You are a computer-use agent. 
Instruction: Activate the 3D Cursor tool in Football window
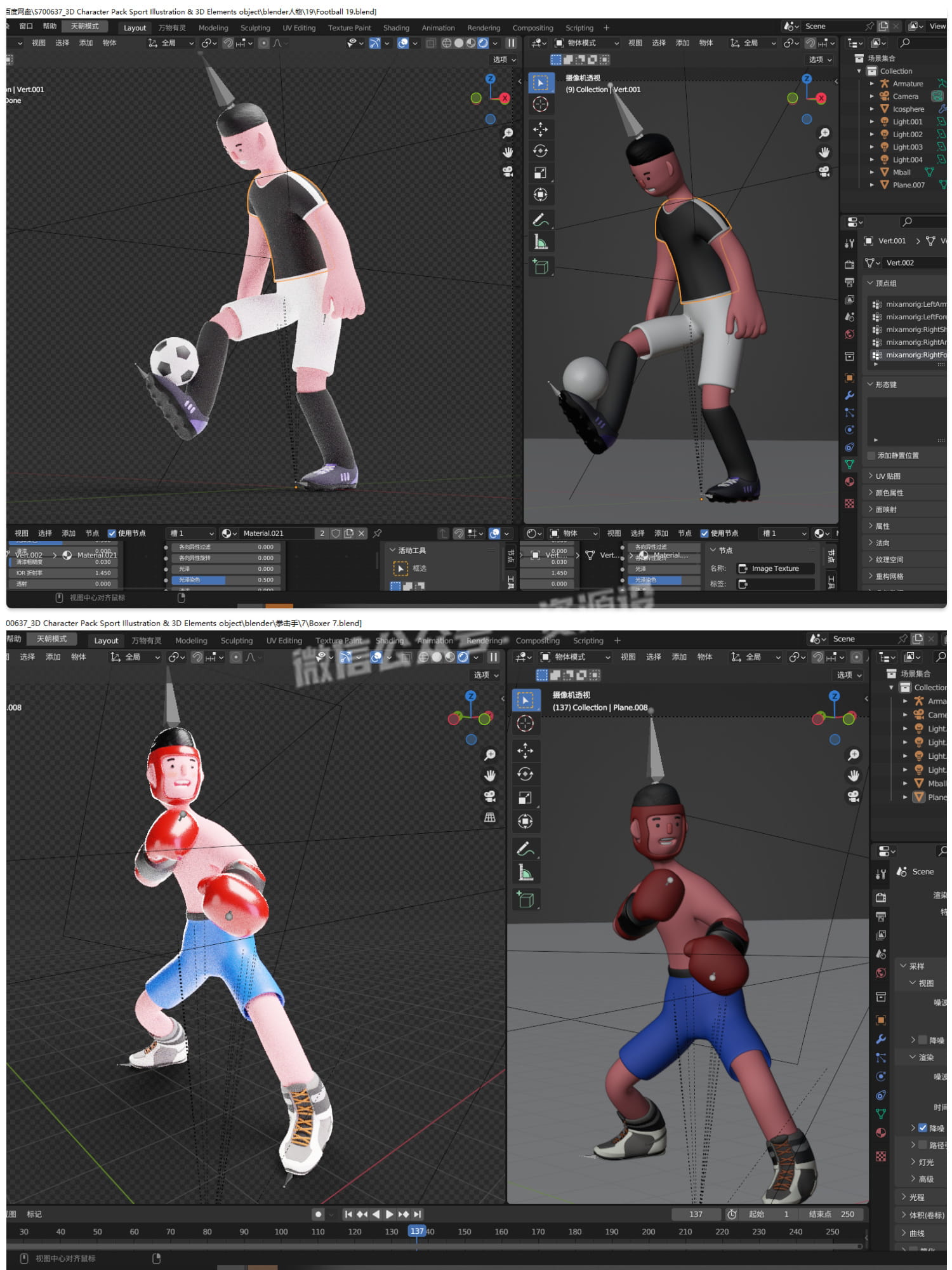click(x=541, y=105)
